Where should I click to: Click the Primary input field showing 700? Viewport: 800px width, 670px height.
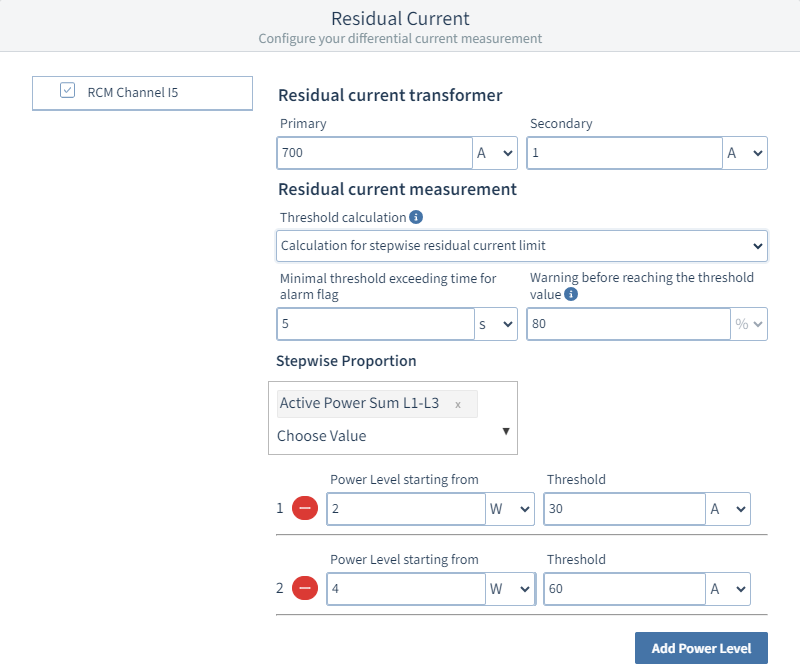tap(374, 153)
